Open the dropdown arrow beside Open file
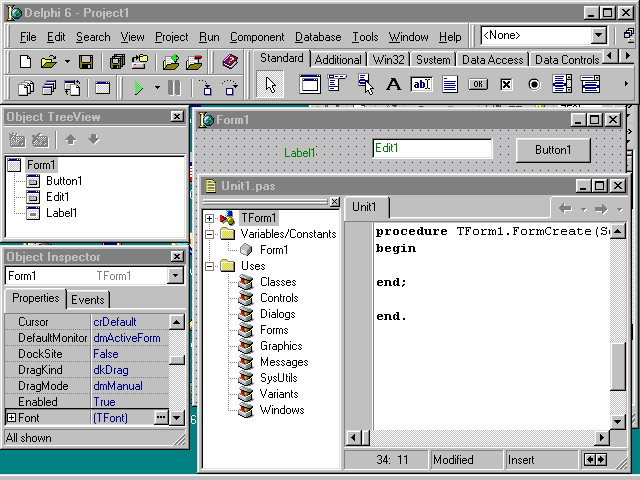Screen dimensions: 640x480 [67, 62]
